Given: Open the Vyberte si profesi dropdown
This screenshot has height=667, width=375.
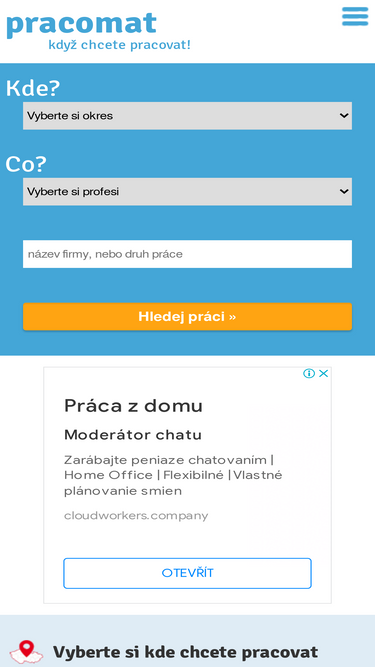Looking at the screenshot, I should 187,192.
